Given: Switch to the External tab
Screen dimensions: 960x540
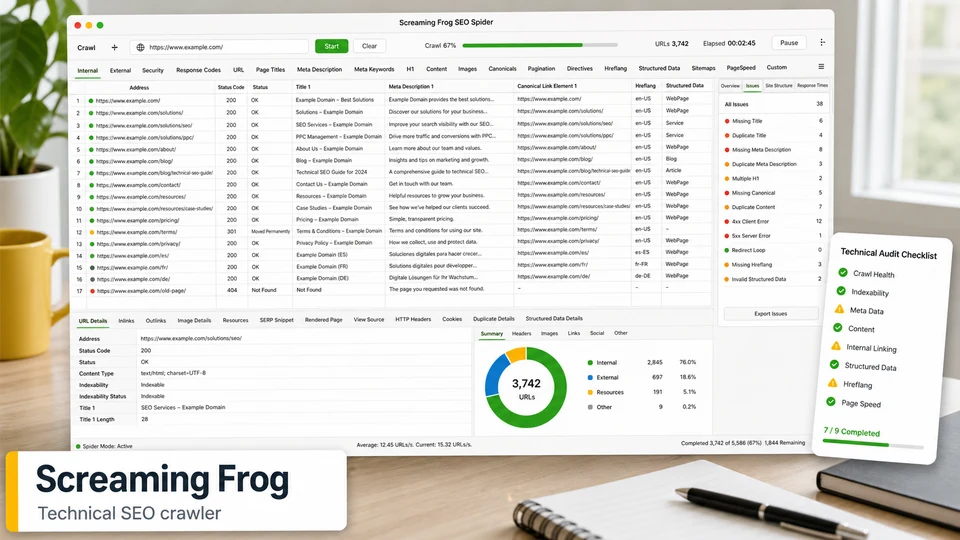Looking at the screenshot, I should pyautogui.click(x=121, y=70).
